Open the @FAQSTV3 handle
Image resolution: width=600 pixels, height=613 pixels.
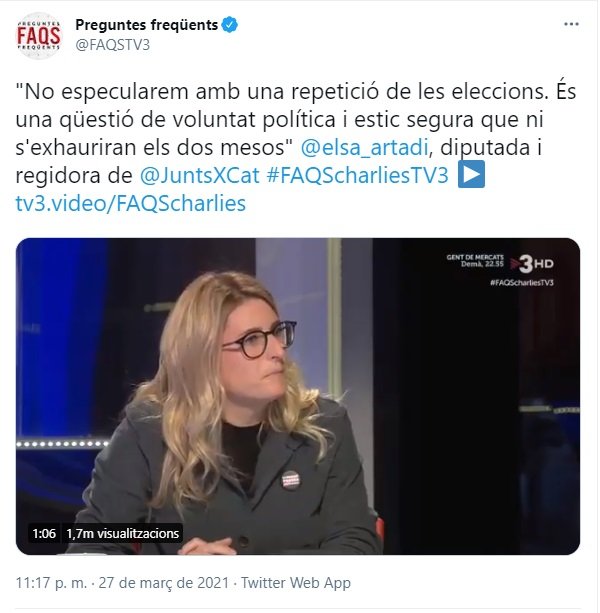tap(113, 45)
